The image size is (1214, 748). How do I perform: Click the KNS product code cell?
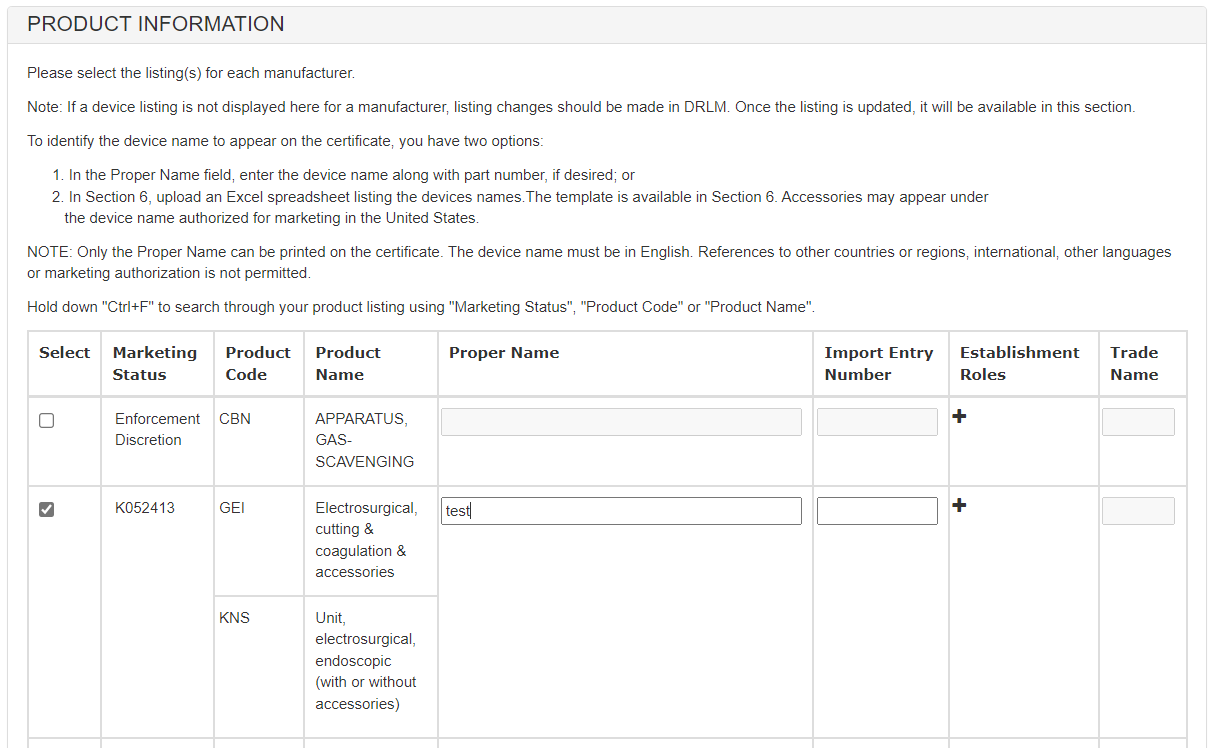click(x=234, y=618)
